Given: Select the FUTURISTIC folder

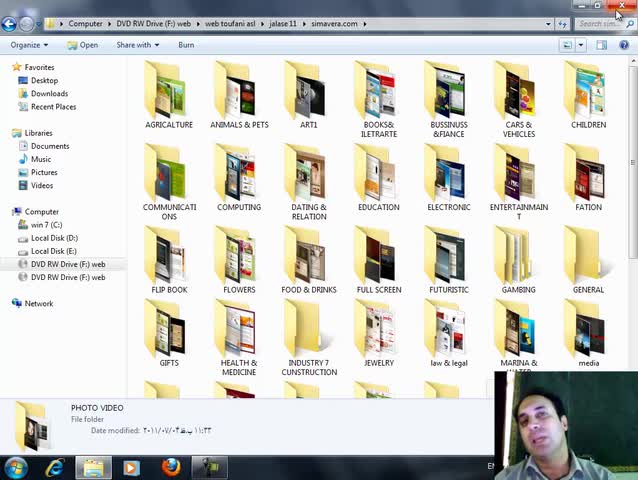Looking at the screenshot, I should (449, 260).
